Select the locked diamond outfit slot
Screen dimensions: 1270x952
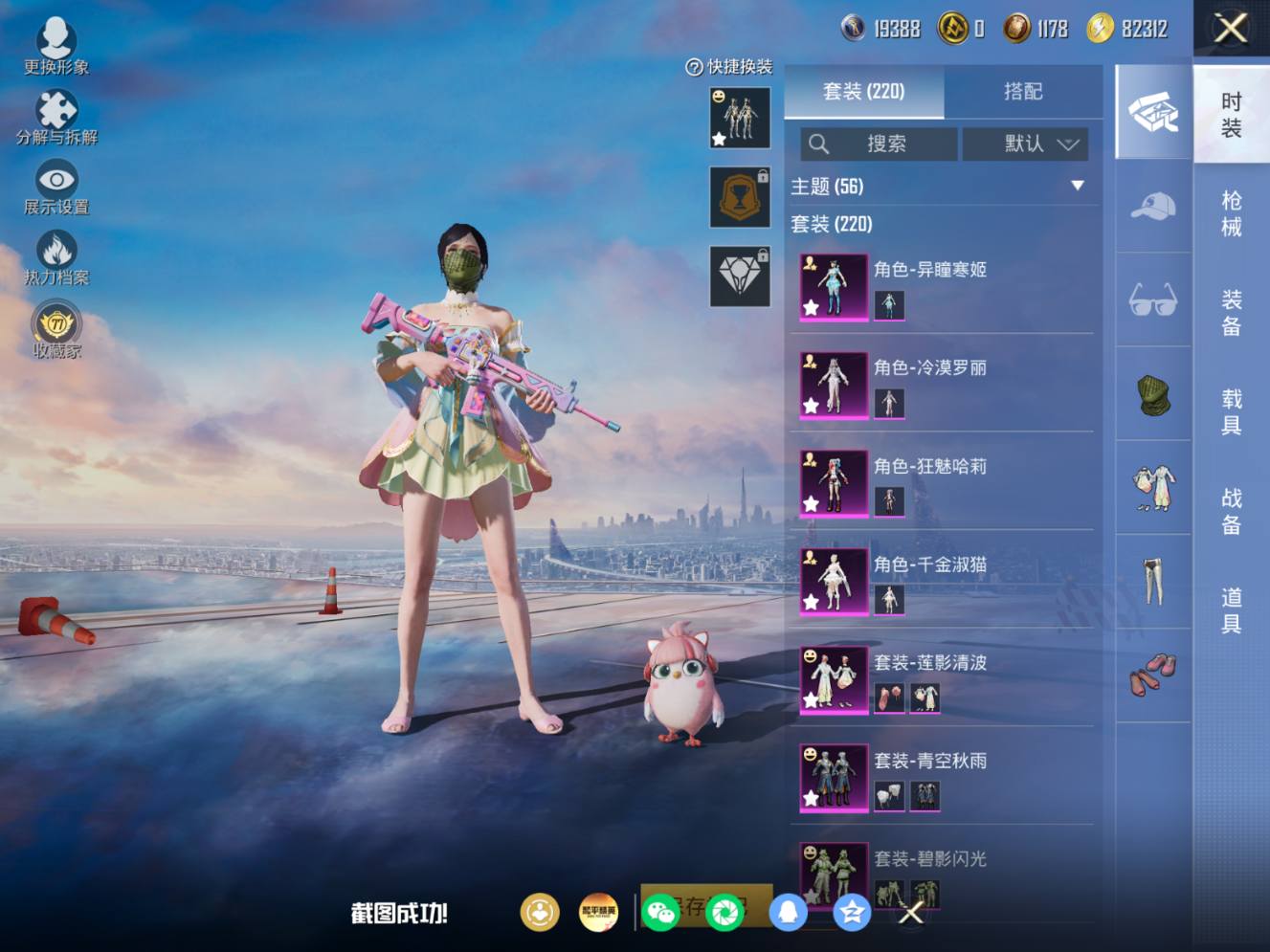(740, 277)
